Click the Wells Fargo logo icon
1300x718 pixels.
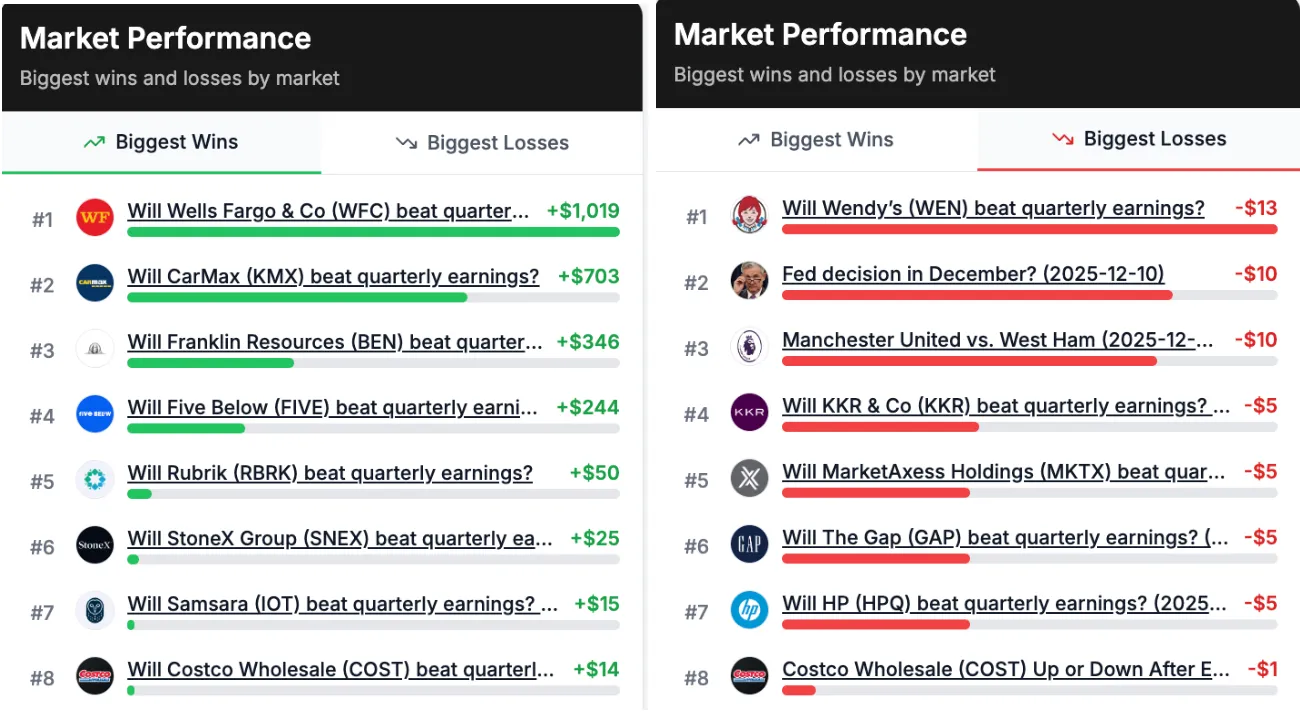point(95,217)
